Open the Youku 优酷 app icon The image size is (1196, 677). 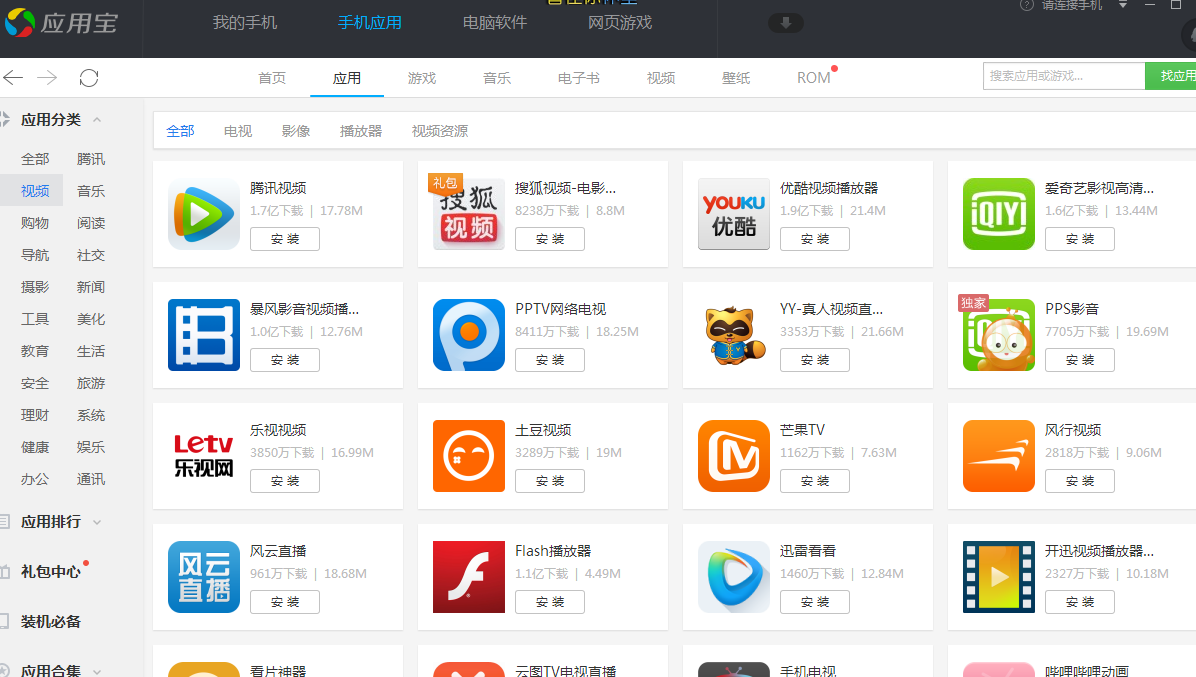pyautogui.click(x=734, y=214)
